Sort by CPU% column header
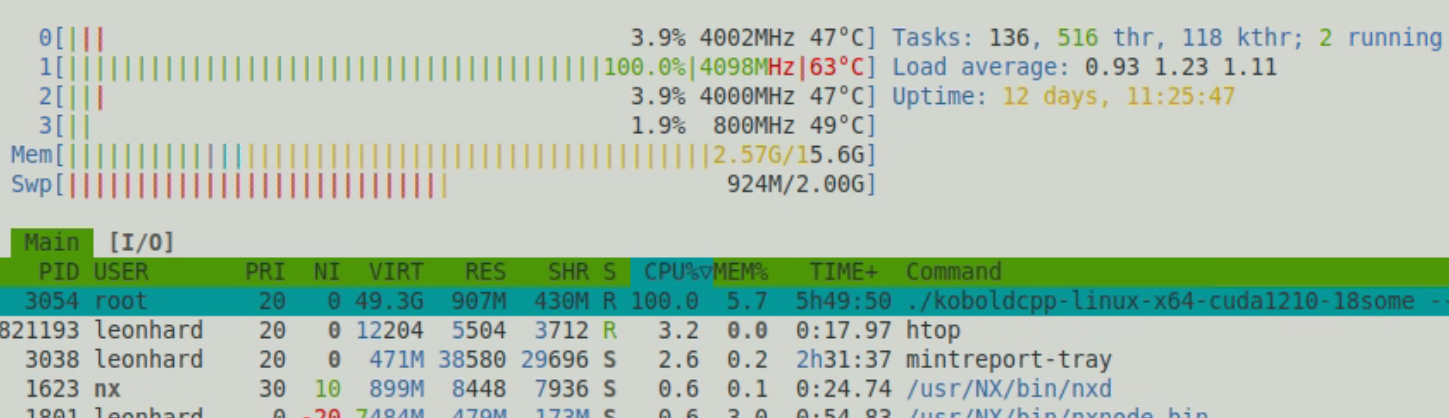The width and height of the screenshot is (1449, 418). 672,272
